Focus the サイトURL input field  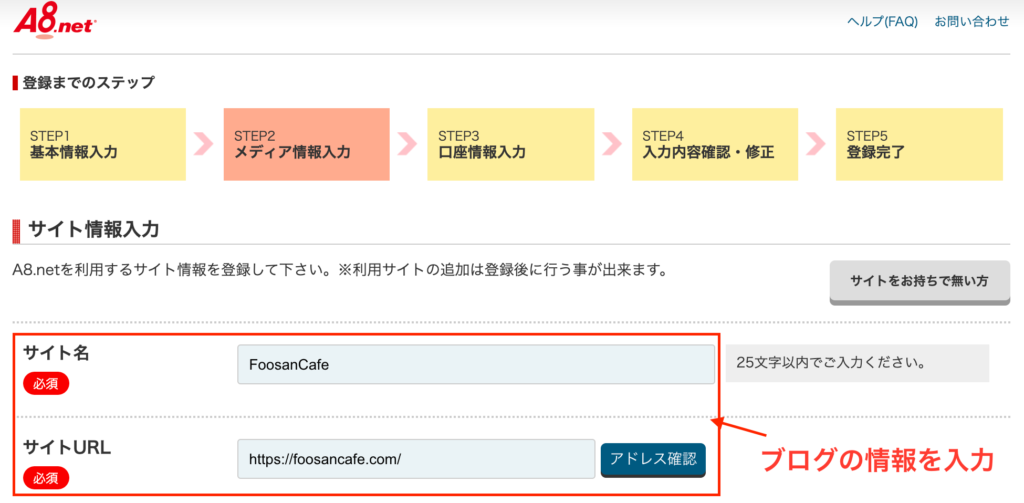pyautogui.click(x=416, y=459)
